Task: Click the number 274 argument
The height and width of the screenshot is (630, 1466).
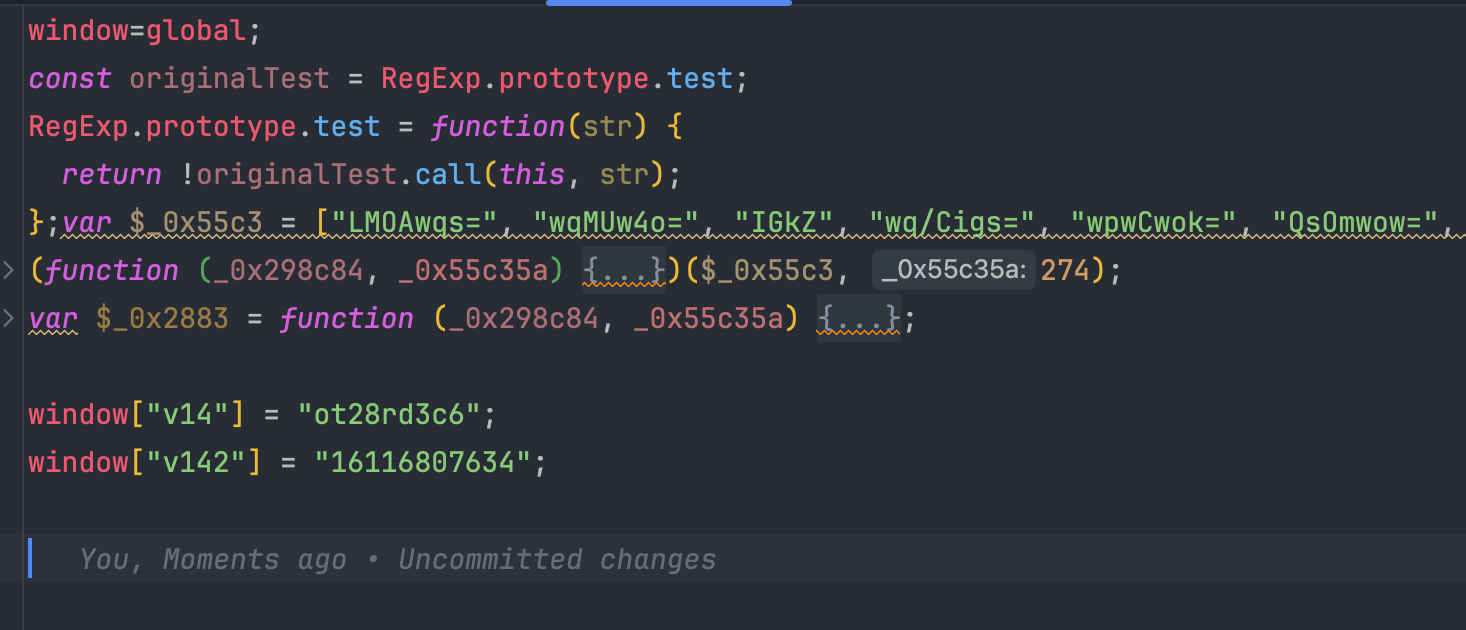Action: 1065,270
